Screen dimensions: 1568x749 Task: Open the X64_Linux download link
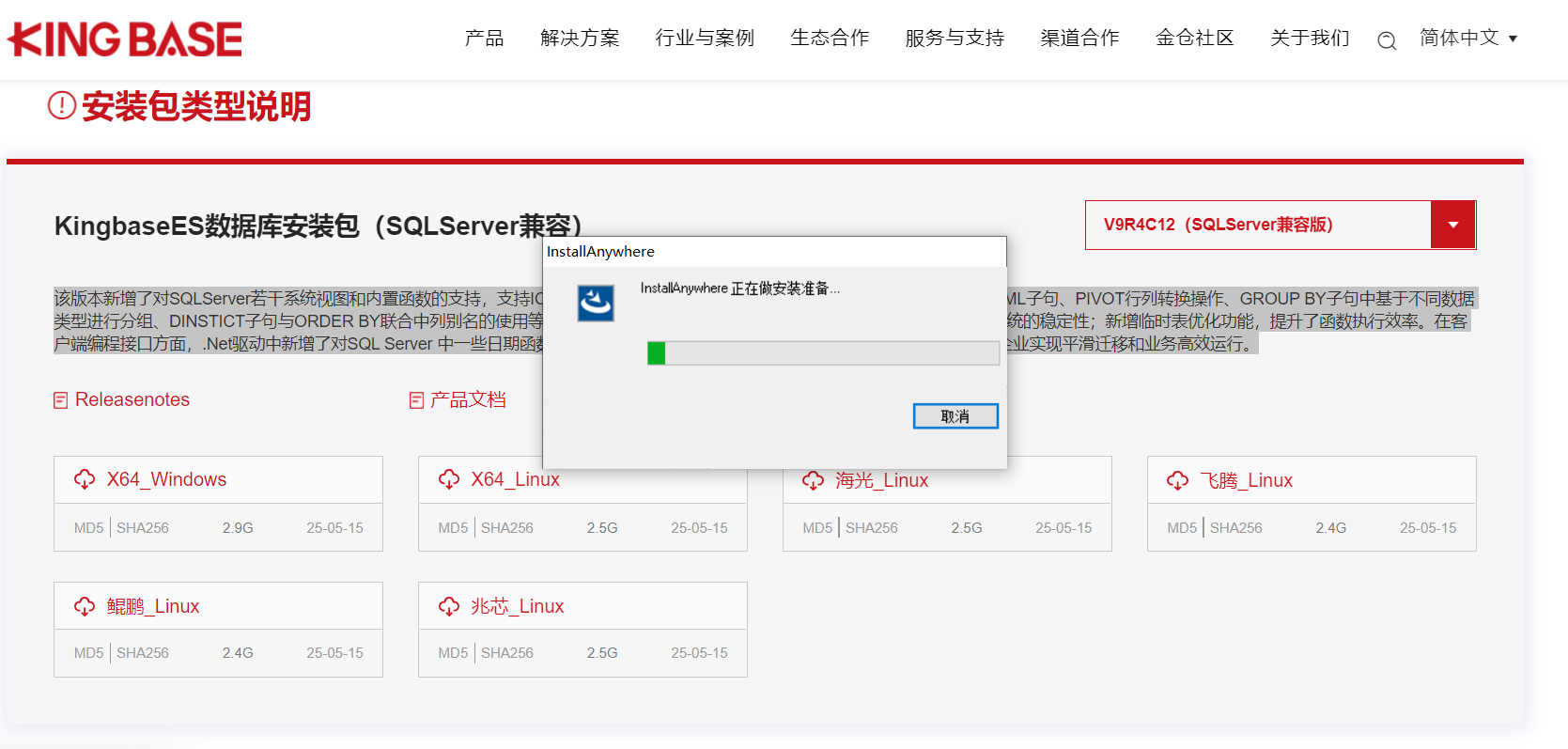pyautogui.click(x=515, y=479)
